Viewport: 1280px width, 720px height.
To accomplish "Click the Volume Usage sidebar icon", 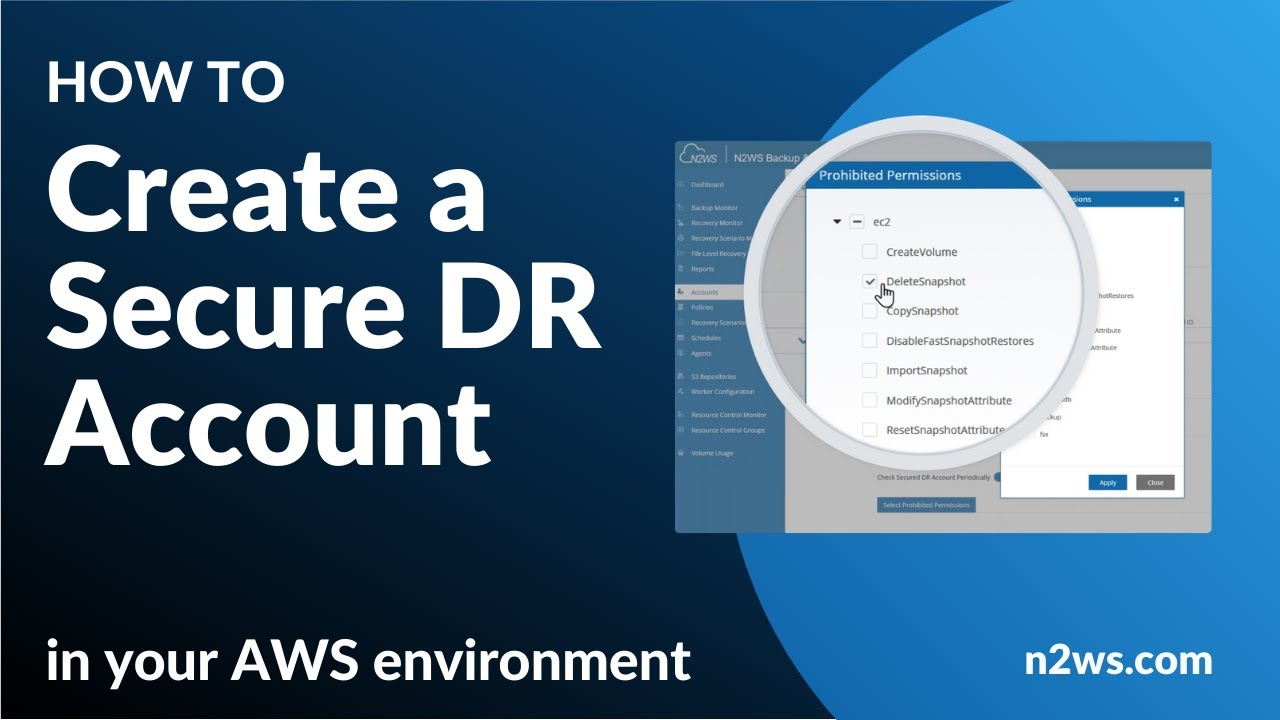I will [681, 453].
